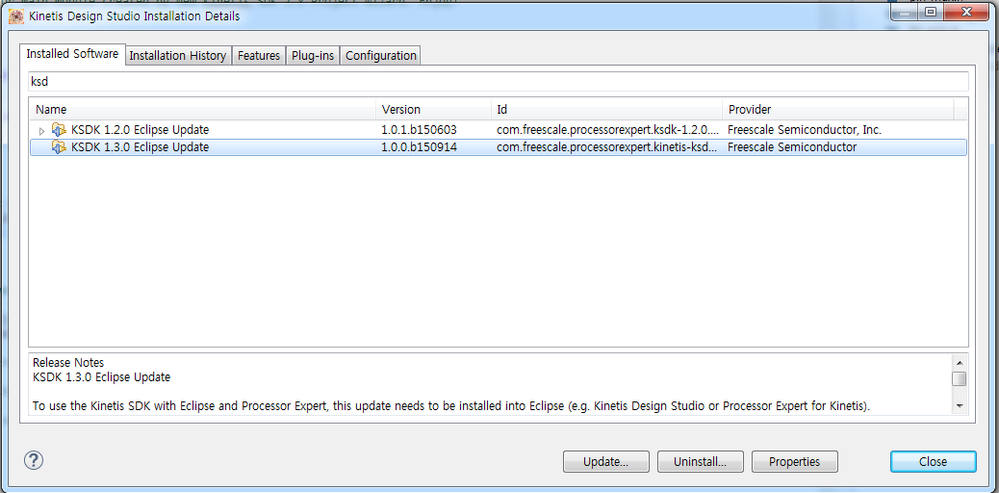Image resolution: width=999 pixels, height=493 pixels.
Task: Open Properties for the selected software
Action: [x=794, y=462]
